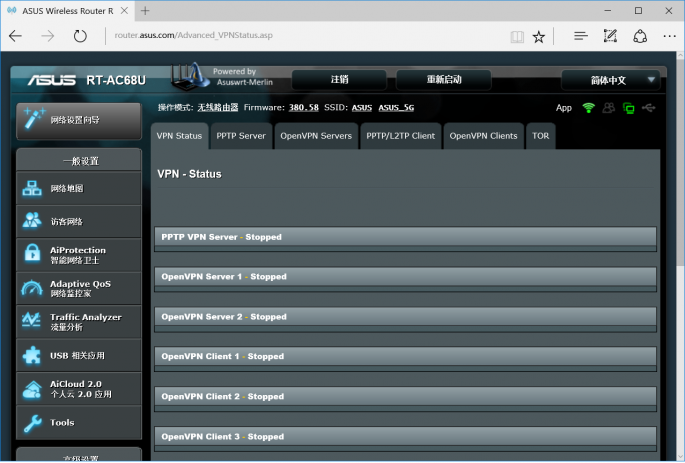The width and height of the screenshot is (685, 463).
Task: Click the browser address bar
Action: tap(306, 36)
